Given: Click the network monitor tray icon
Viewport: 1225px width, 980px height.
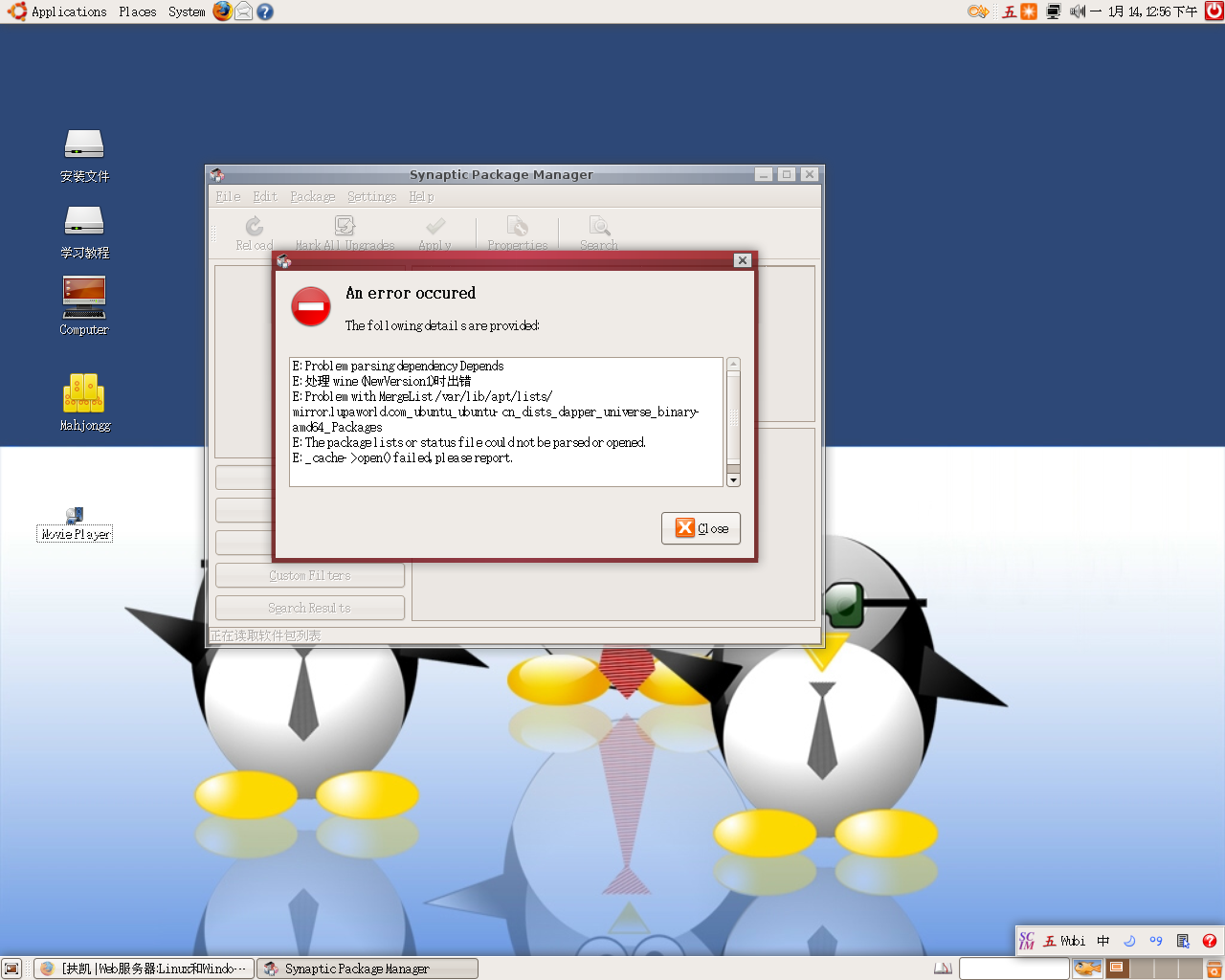Looking at the screenshot, I should coord(1054,11).
